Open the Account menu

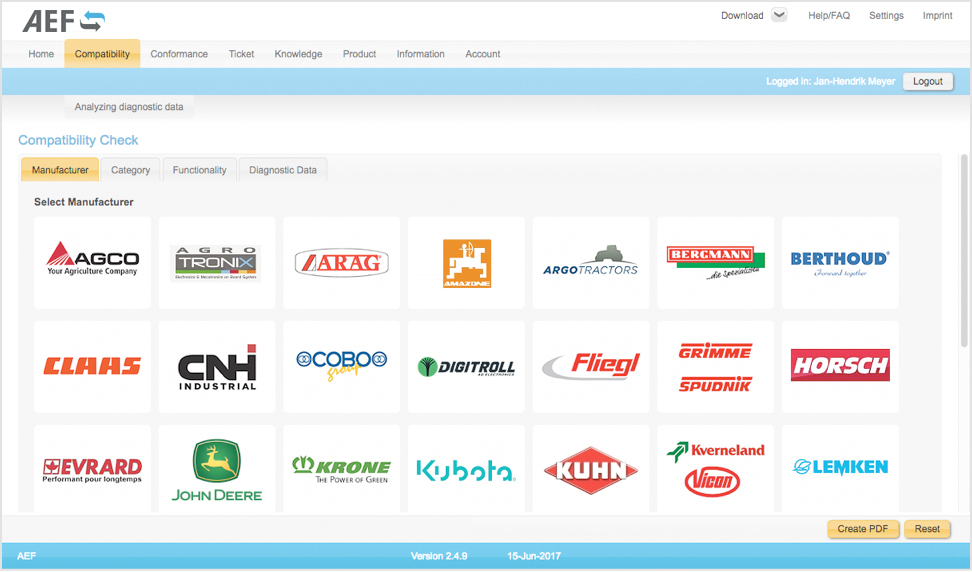483,54
